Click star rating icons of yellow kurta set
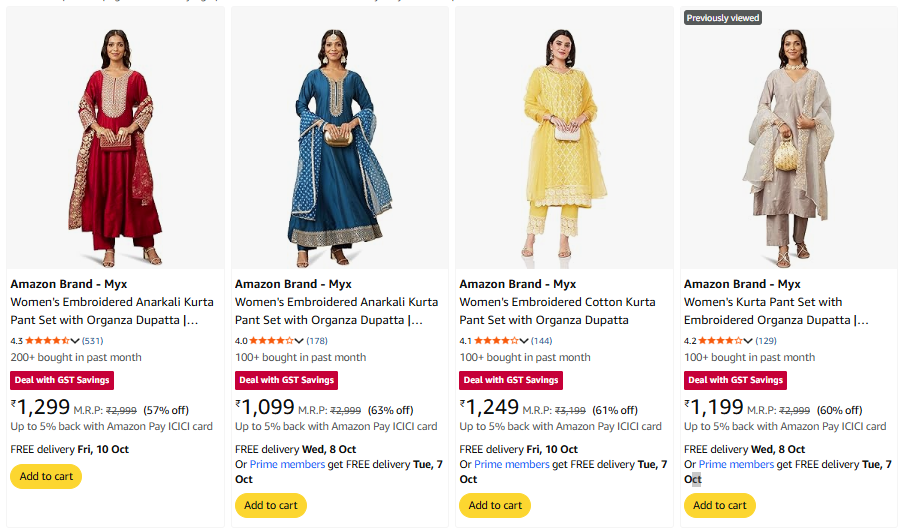 495,341
